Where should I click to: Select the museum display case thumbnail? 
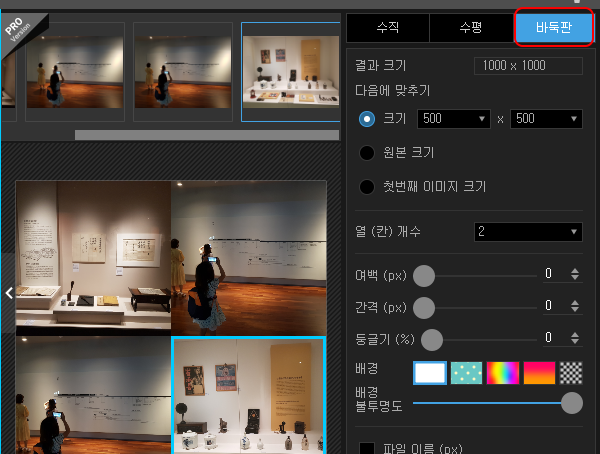pyautogui.click(x=291, y=72)
